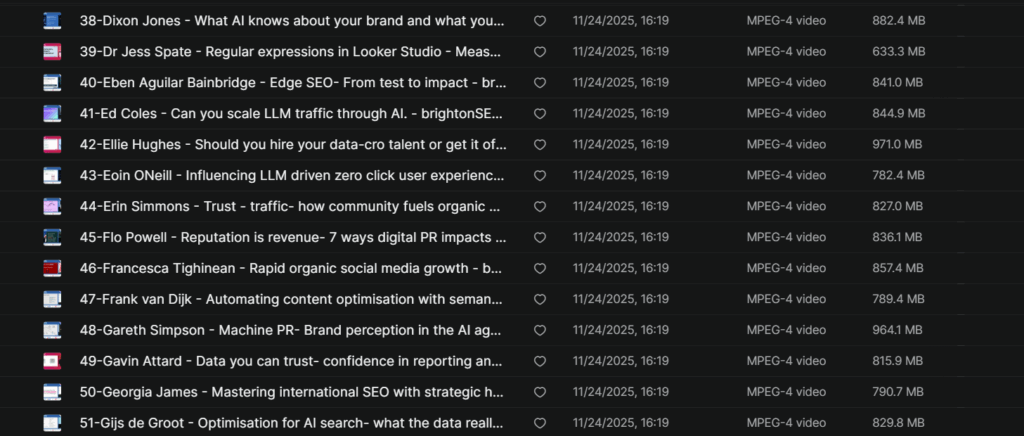Click the file icon for 51-Gijs de Groot
This screenshot has width=1024, height=436.
point(52,423)
